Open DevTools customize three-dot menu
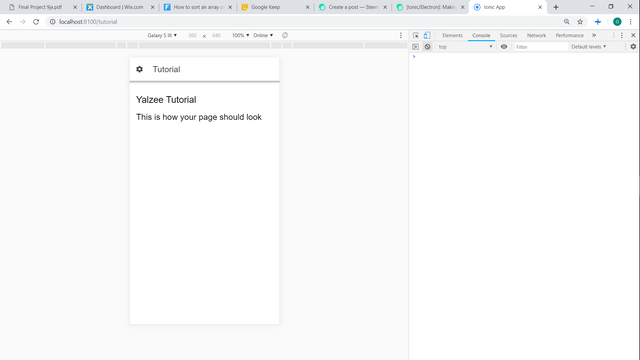Image resolution: width=640 pixels, height=360 pixels. [x=622, y=36]
